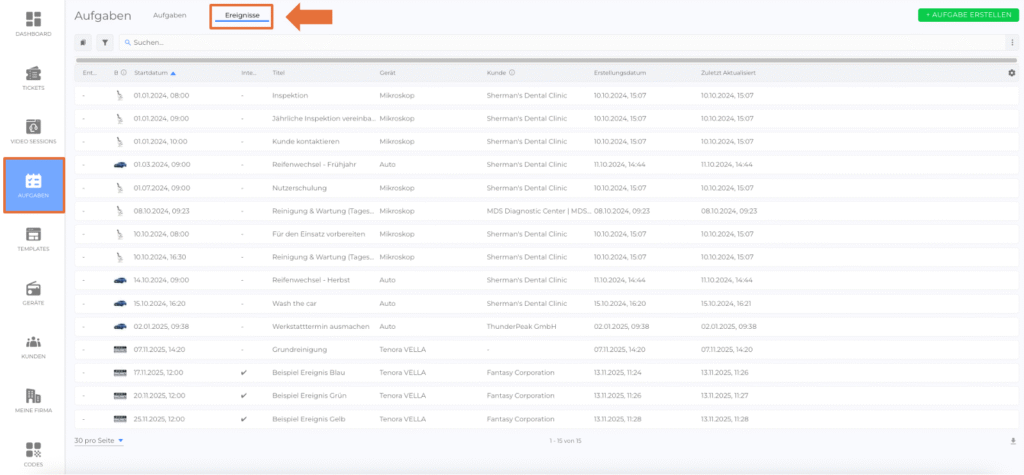Click the download icon below the table
The width and height of the screenshot is (1024, 475).
pos(1012,440)
